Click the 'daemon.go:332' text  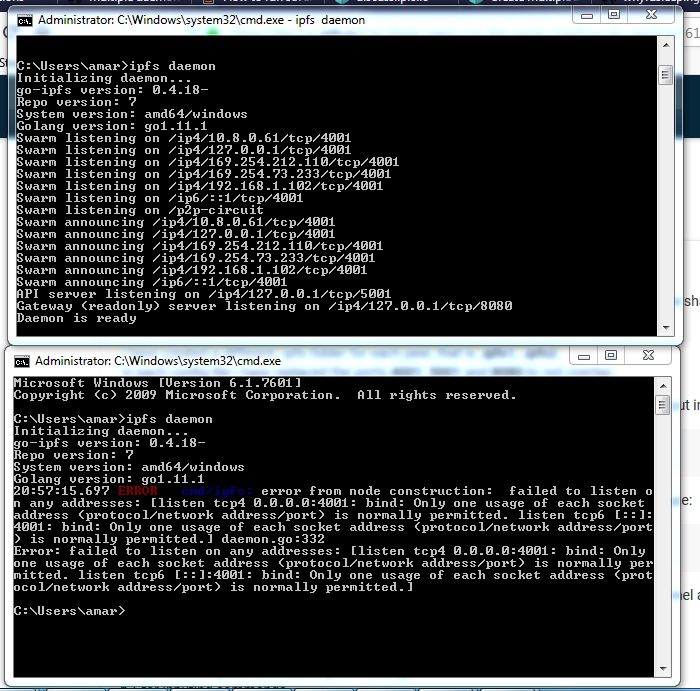pos(273,539)
